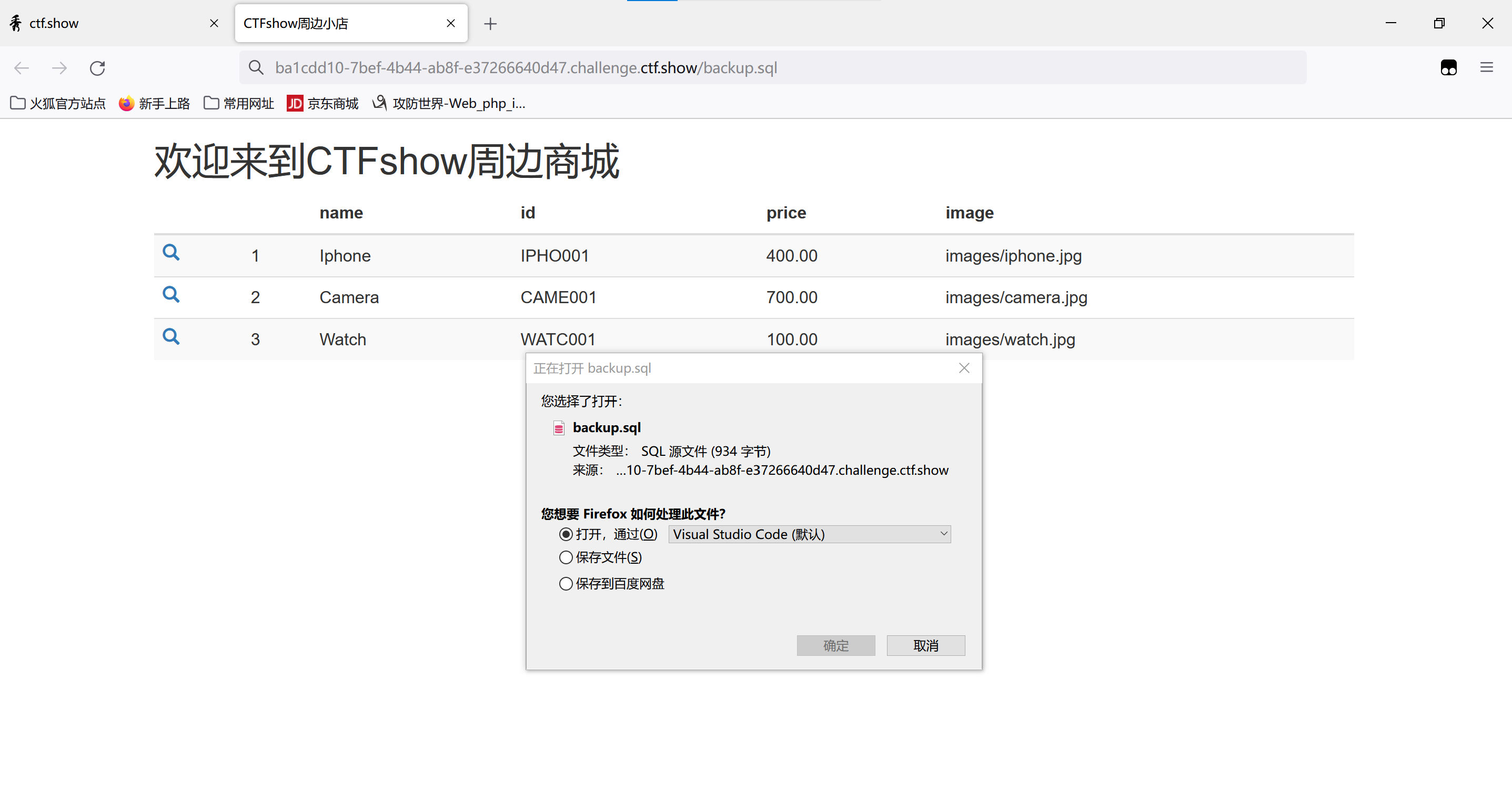Select the 保存文件 radio option
The image size is (1512, 799).
[566, 557]
